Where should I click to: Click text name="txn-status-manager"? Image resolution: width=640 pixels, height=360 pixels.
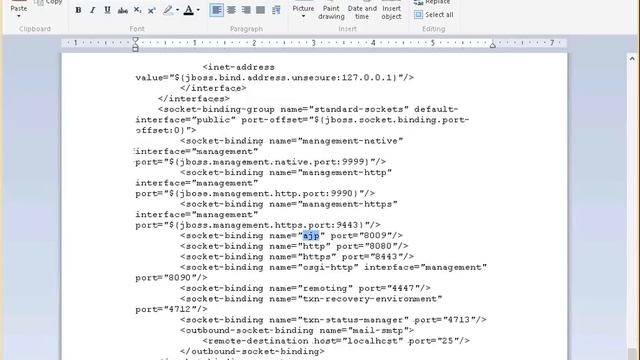339,320
